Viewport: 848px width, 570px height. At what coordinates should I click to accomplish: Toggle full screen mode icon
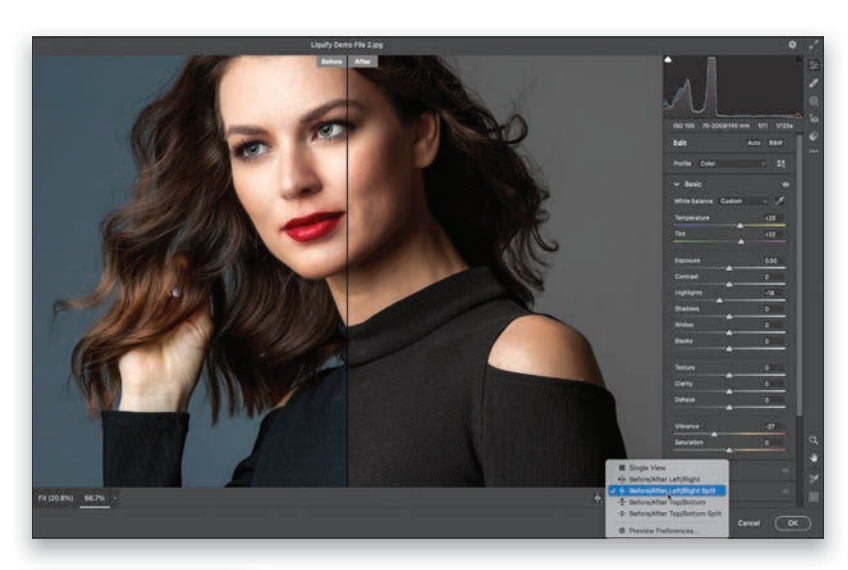point(814,45)
